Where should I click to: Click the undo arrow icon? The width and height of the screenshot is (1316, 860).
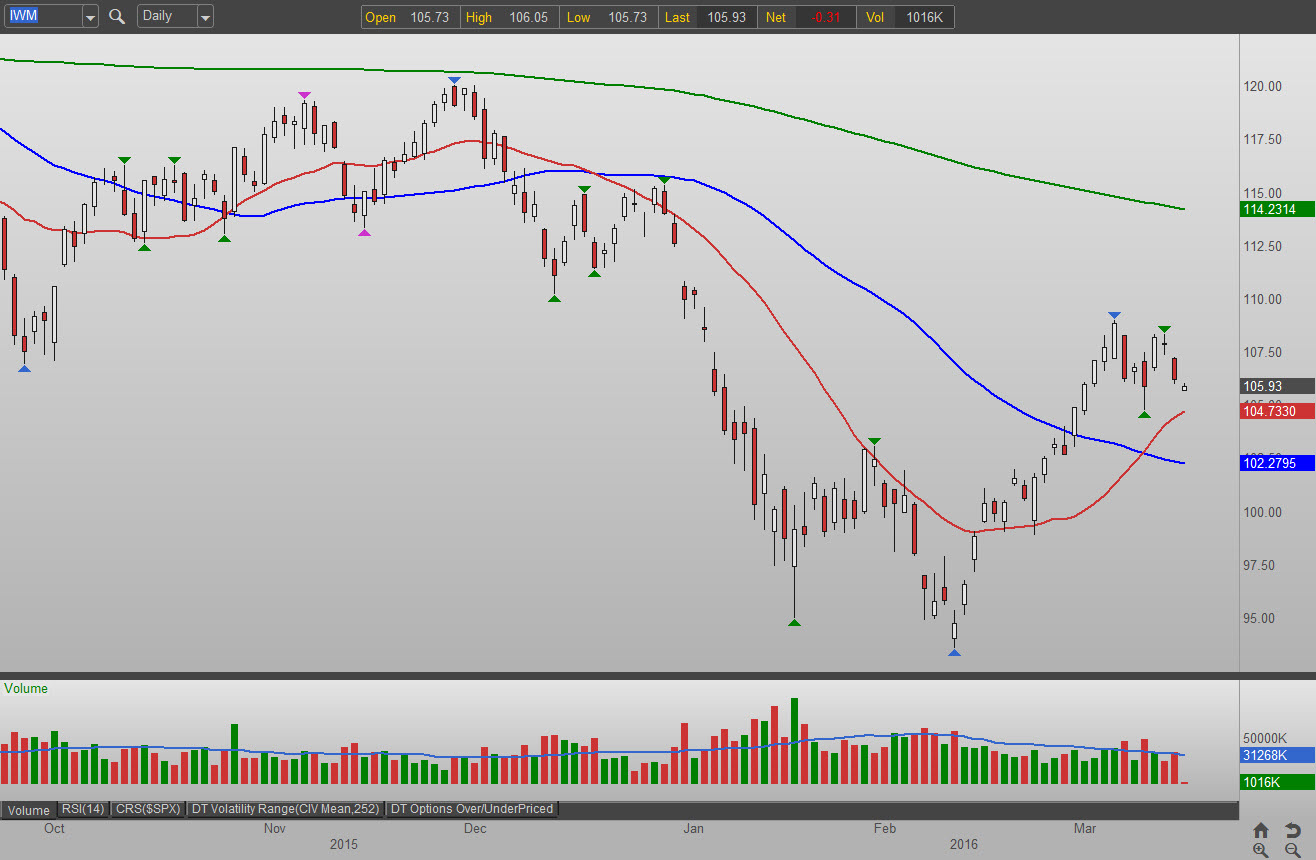pyautogui.click(x=1292, y=830)
